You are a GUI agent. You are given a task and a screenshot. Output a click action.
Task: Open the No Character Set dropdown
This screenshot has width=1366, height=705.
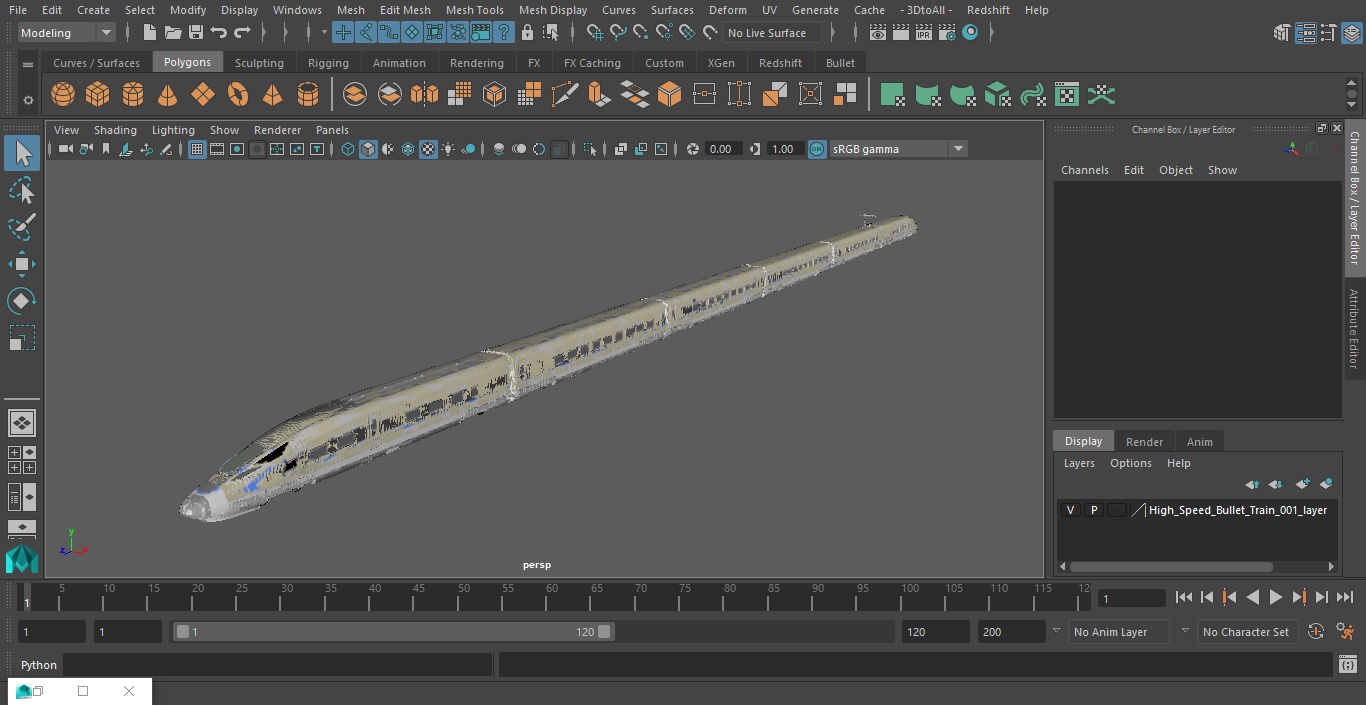point(1246,632)
